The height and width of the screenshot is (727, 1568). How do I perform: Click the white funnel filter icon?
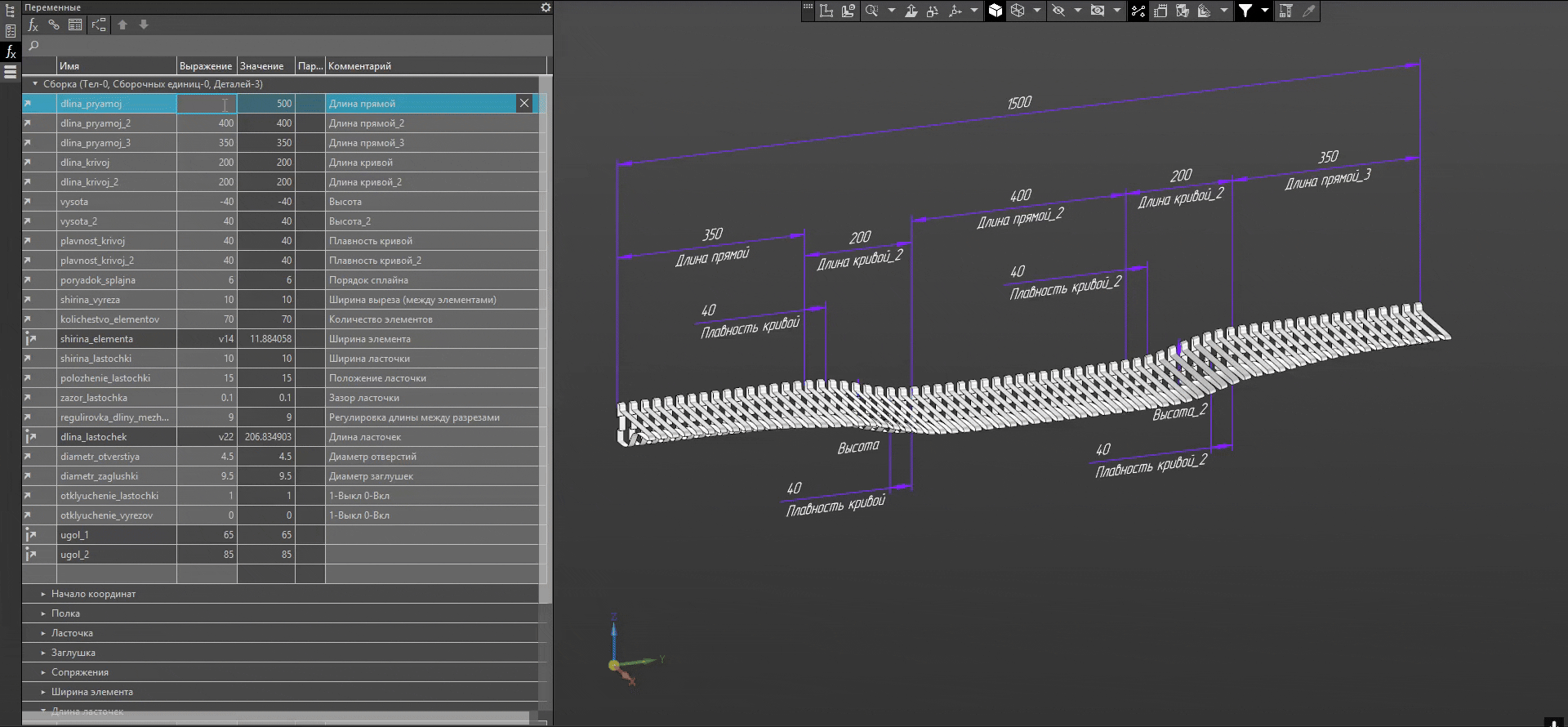(x=1245, y=11)
